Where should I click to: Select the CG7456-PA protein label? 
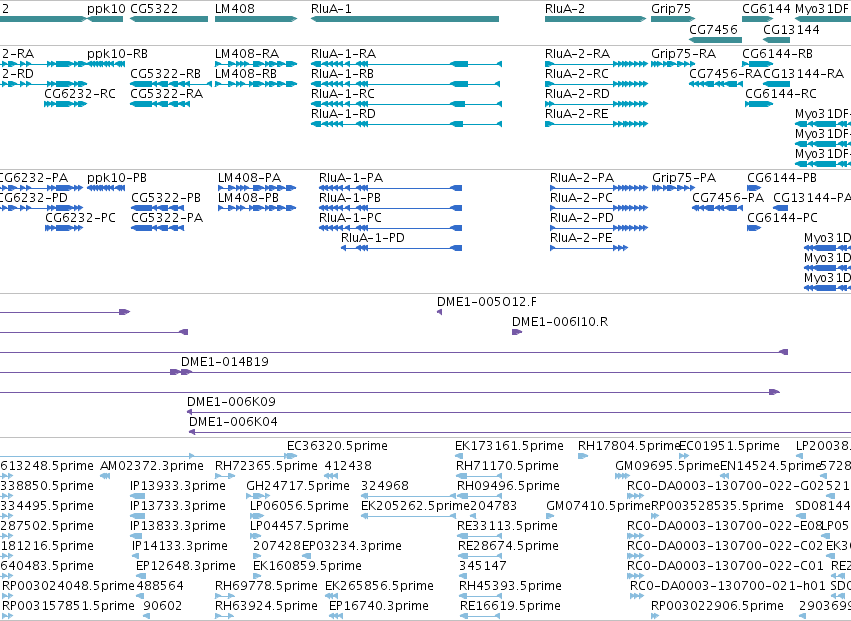click(728, 198)
